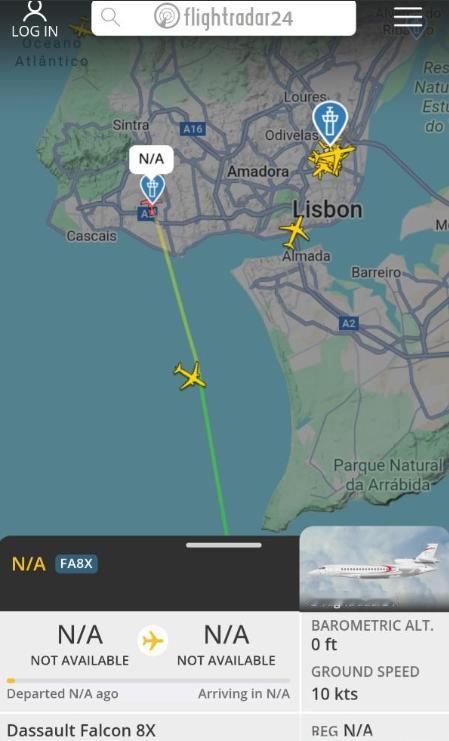Select the Falcon 8X plane on track
This screenshot has width=449, height=741.
pyautogui.click(x=190, y=375)
